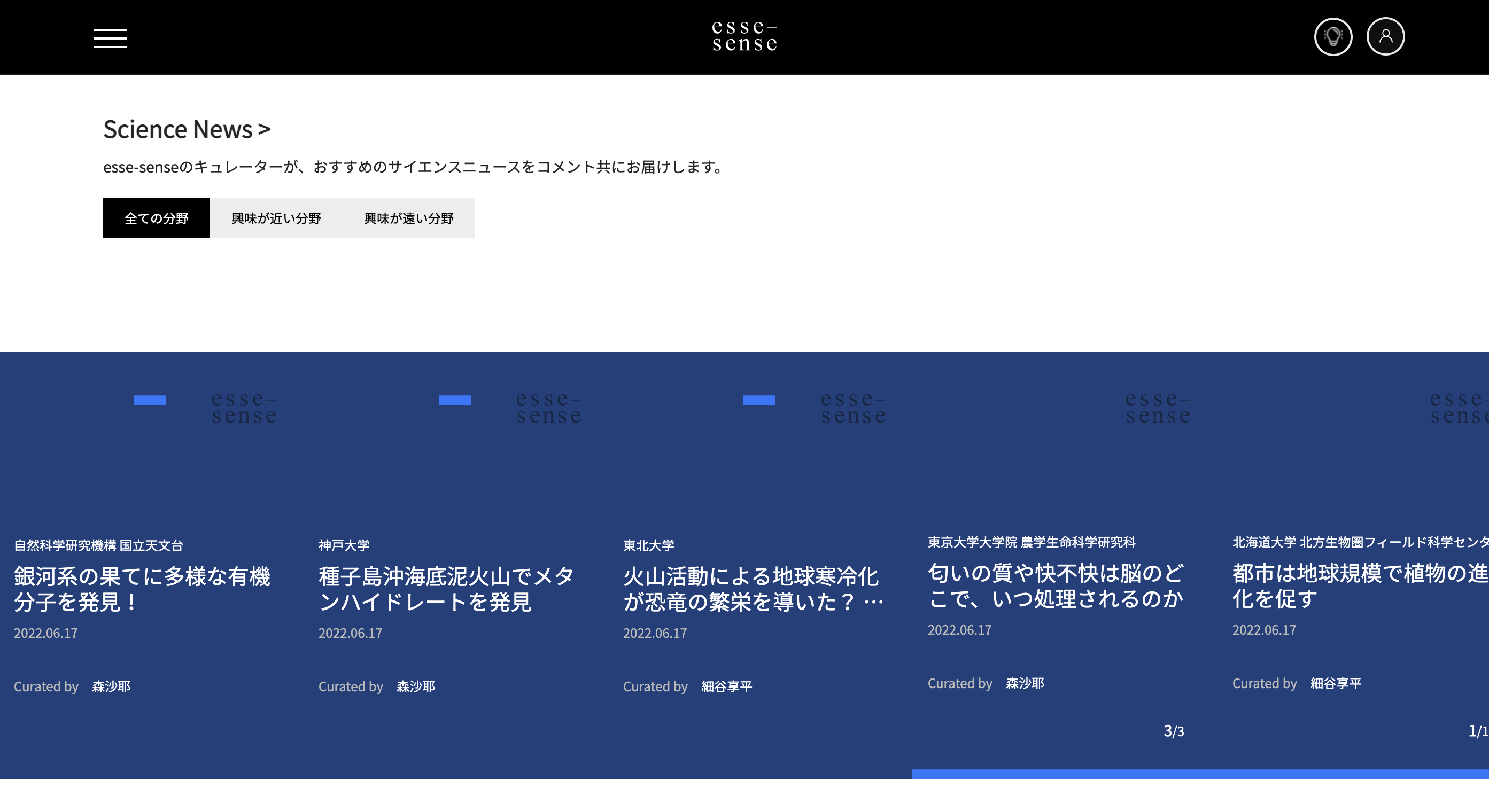This screenshot has width=1489, height=812.
Task: Click the lightbulb icon in header
Action: click(1332, 37)
